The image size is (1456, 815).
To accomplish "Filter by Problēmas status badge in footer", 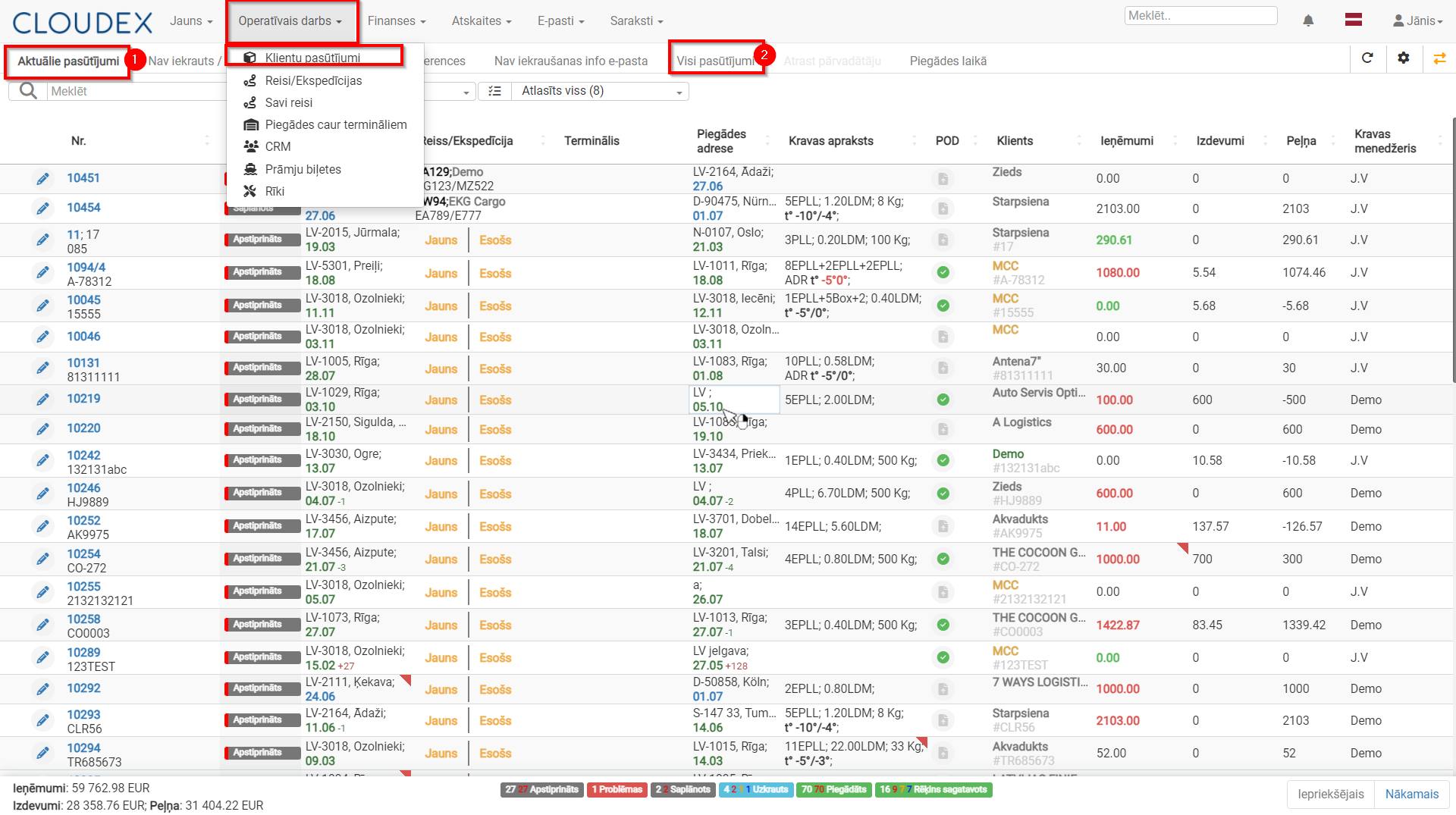I will coord(617,790).
